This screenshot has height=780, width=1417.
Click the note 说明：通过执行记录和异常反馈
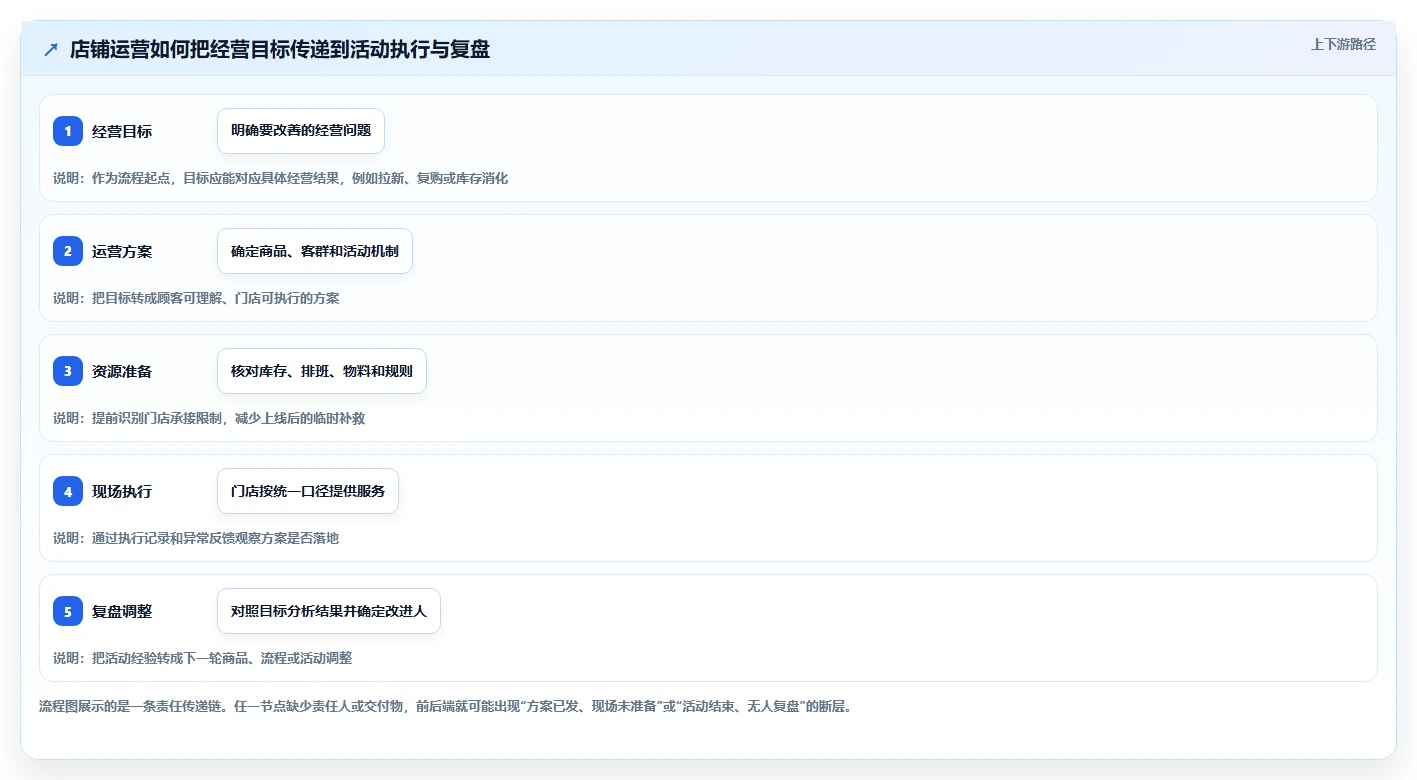(x=196, y=538)
